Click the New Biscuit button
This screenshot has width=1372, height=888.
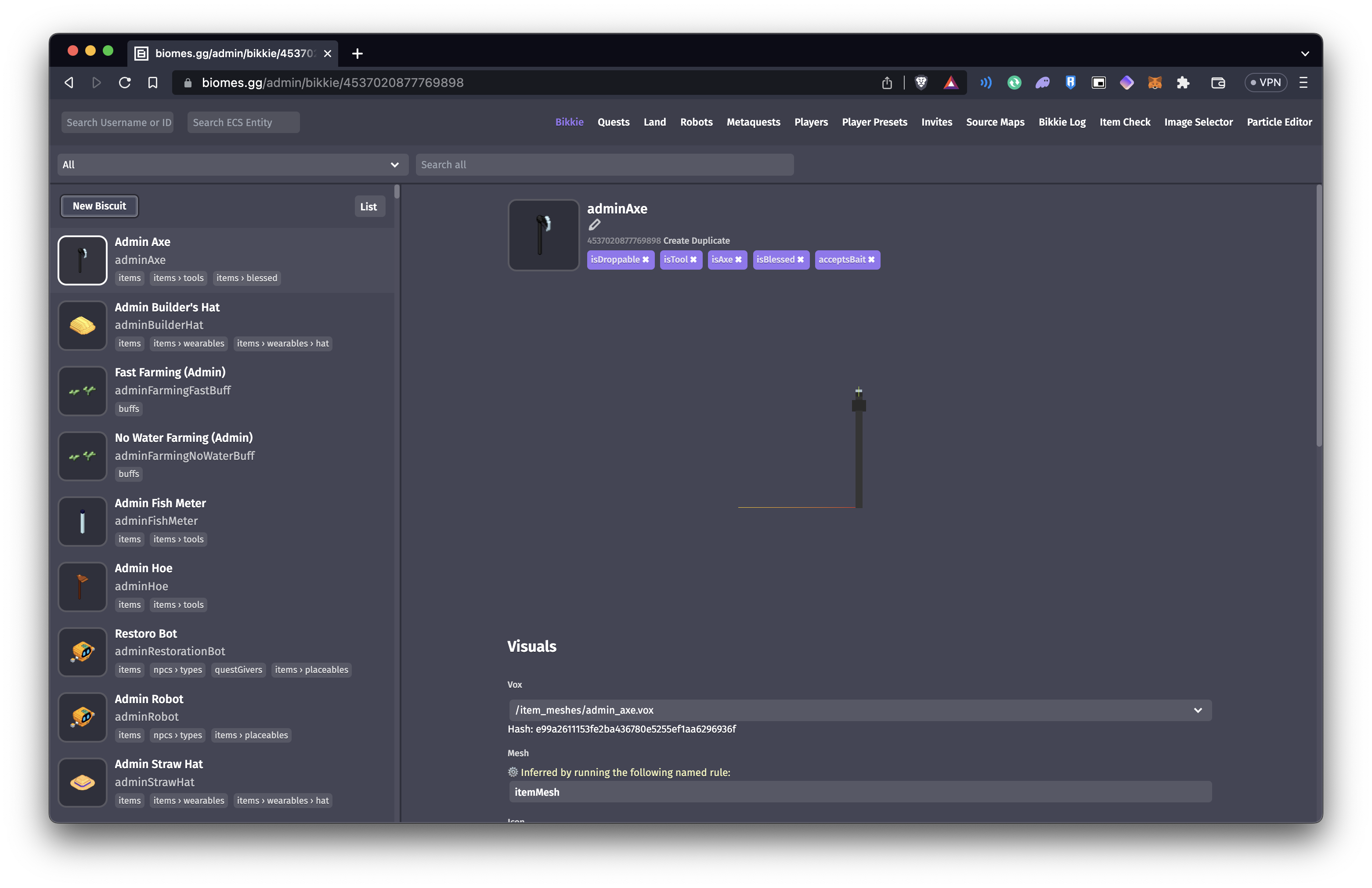(99, 206)
